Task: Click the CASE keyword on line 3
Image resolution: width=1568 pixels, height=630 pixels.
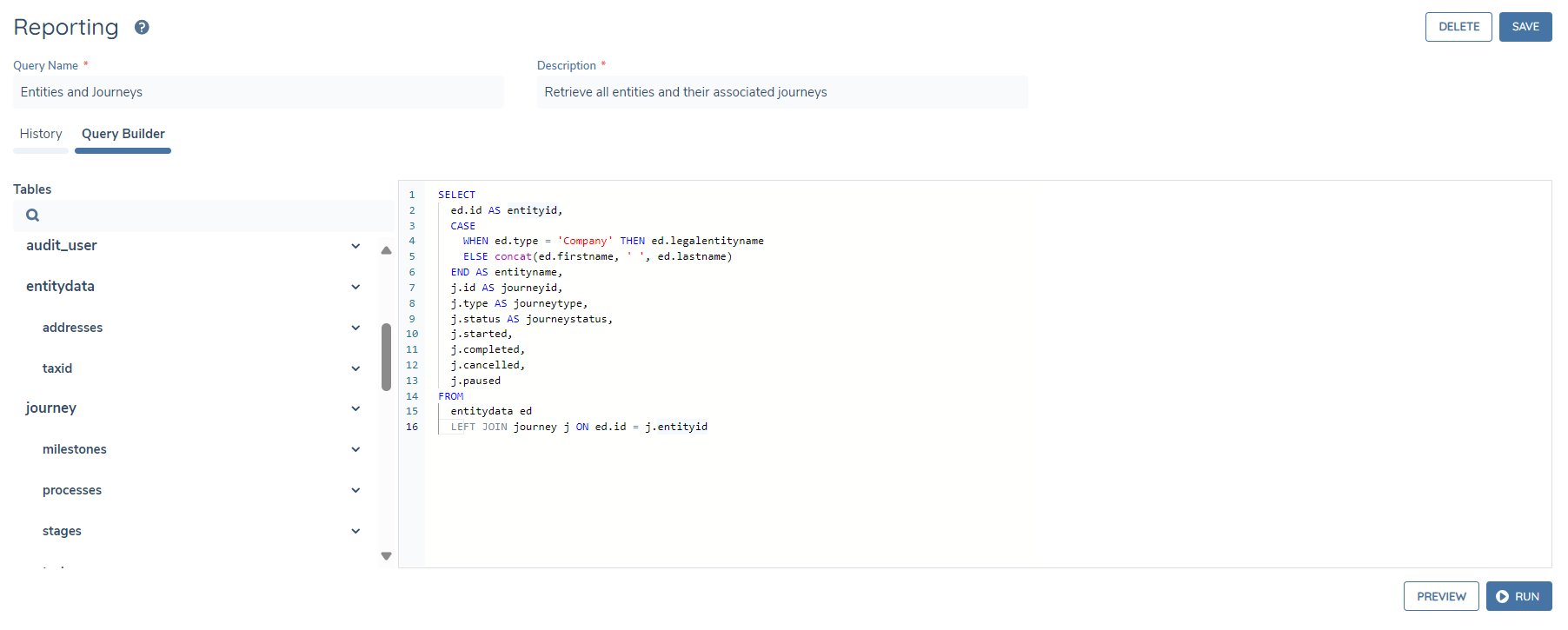Action: coord(462,226)
